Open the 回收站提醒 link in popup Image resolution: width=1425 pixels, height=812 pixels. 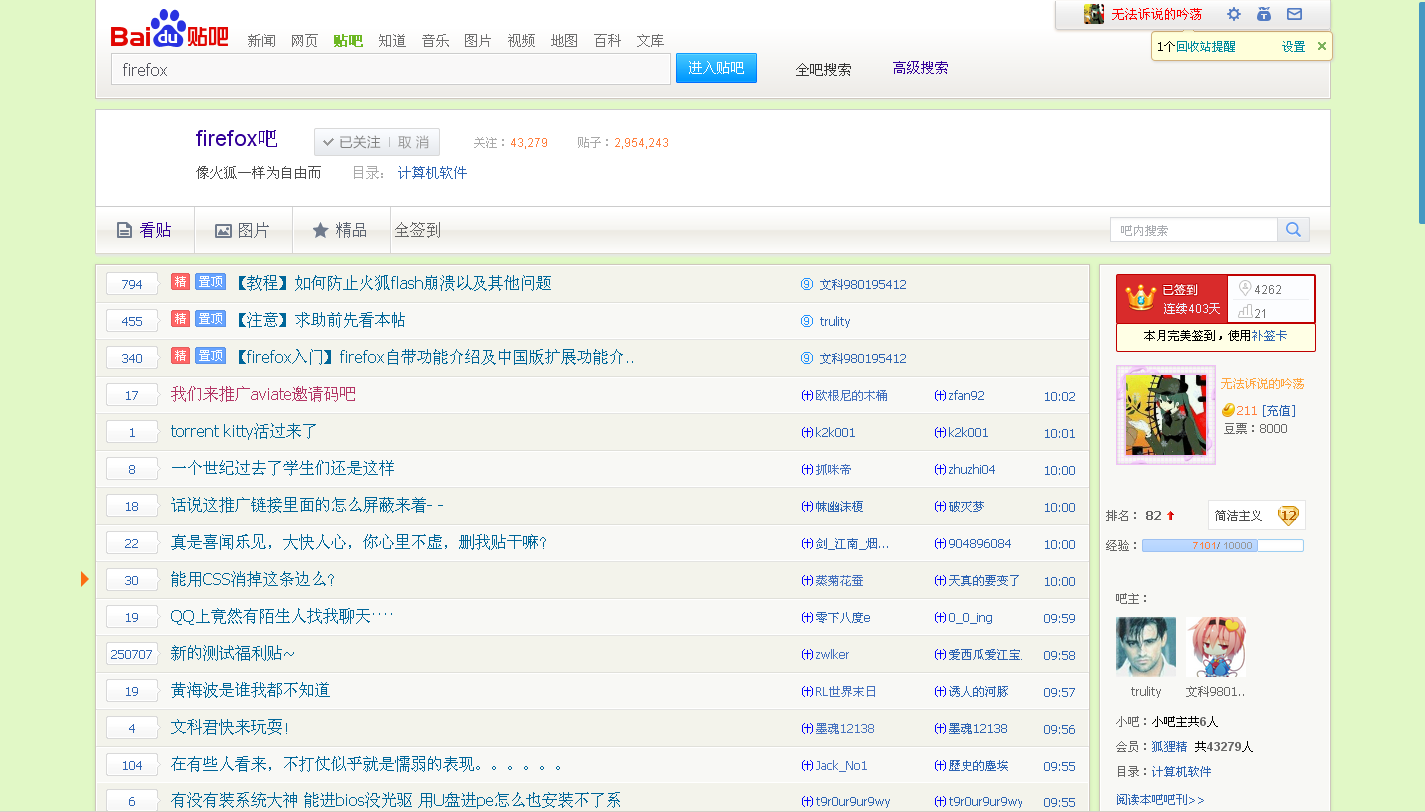(1205, 46)
